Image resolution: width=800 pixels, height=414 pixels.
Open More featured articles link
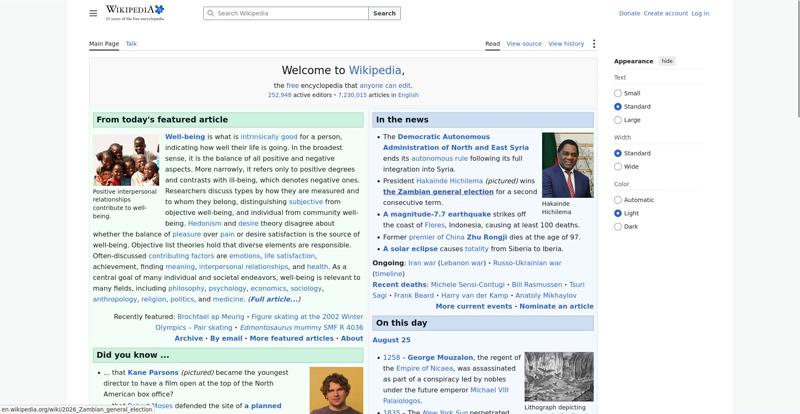click(291, 338)
